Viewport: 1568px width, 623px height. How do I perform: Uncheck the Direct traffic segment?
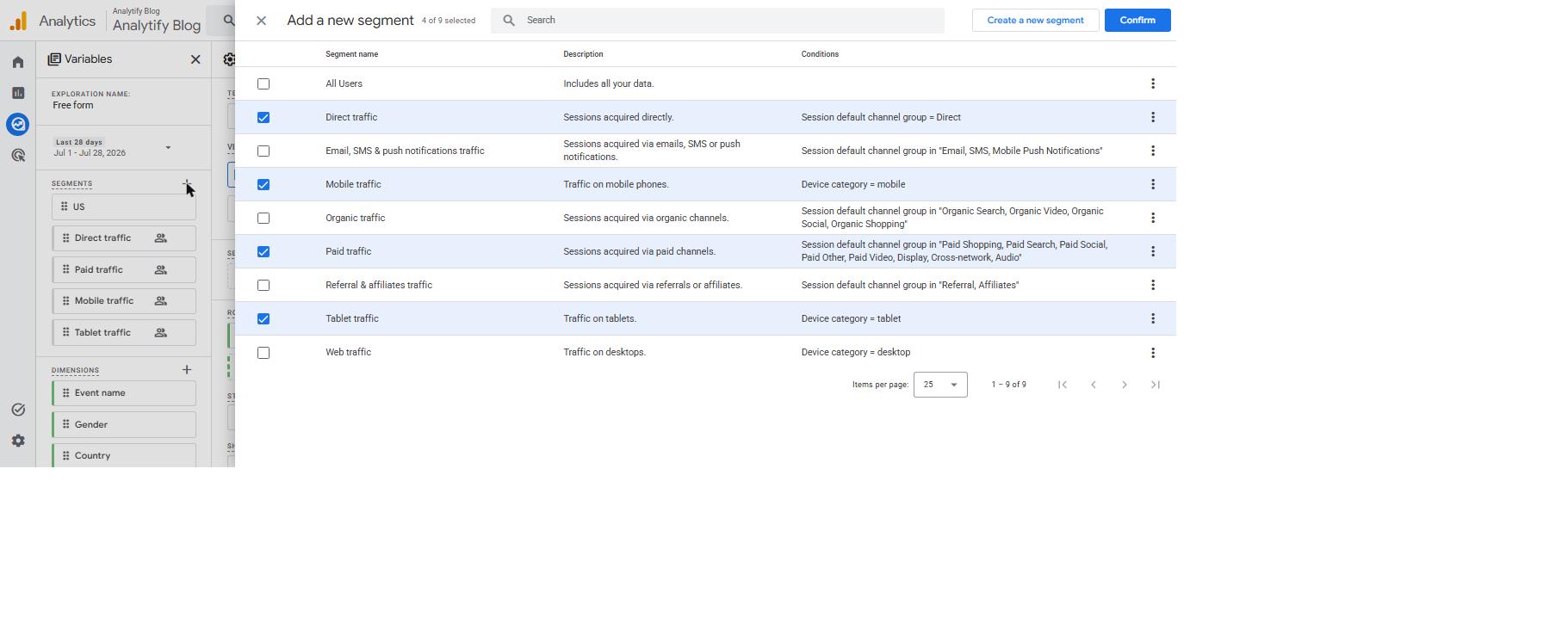pos(263,117)
